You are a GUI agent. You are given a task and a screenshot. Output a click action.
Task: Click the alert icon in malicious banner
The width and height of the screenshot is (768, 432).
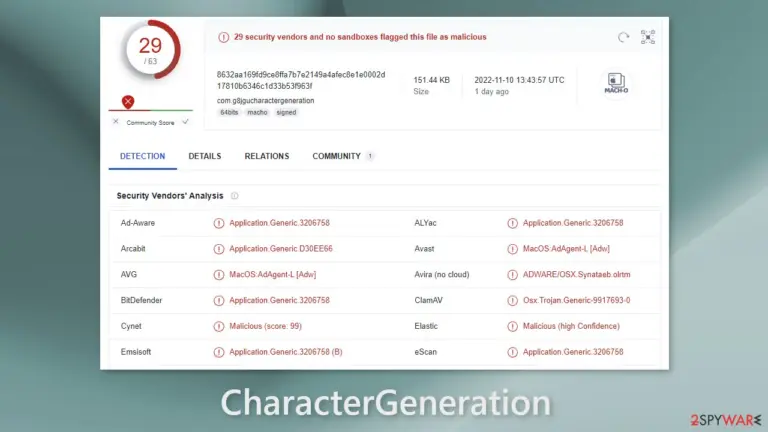pyautogui.click(x=223, y=37)
